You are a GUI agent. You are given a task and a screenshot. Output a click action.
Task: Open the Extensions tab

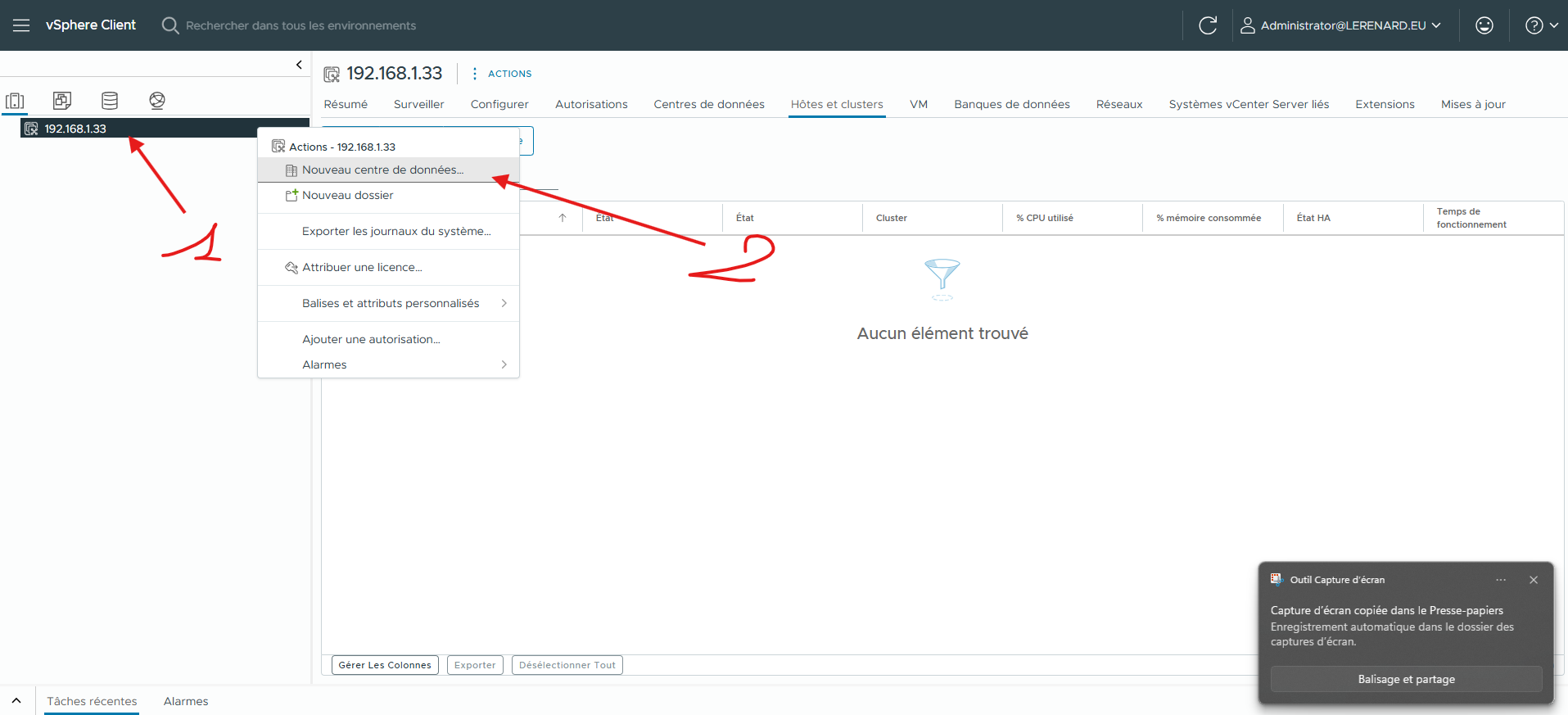point(1385,104)
